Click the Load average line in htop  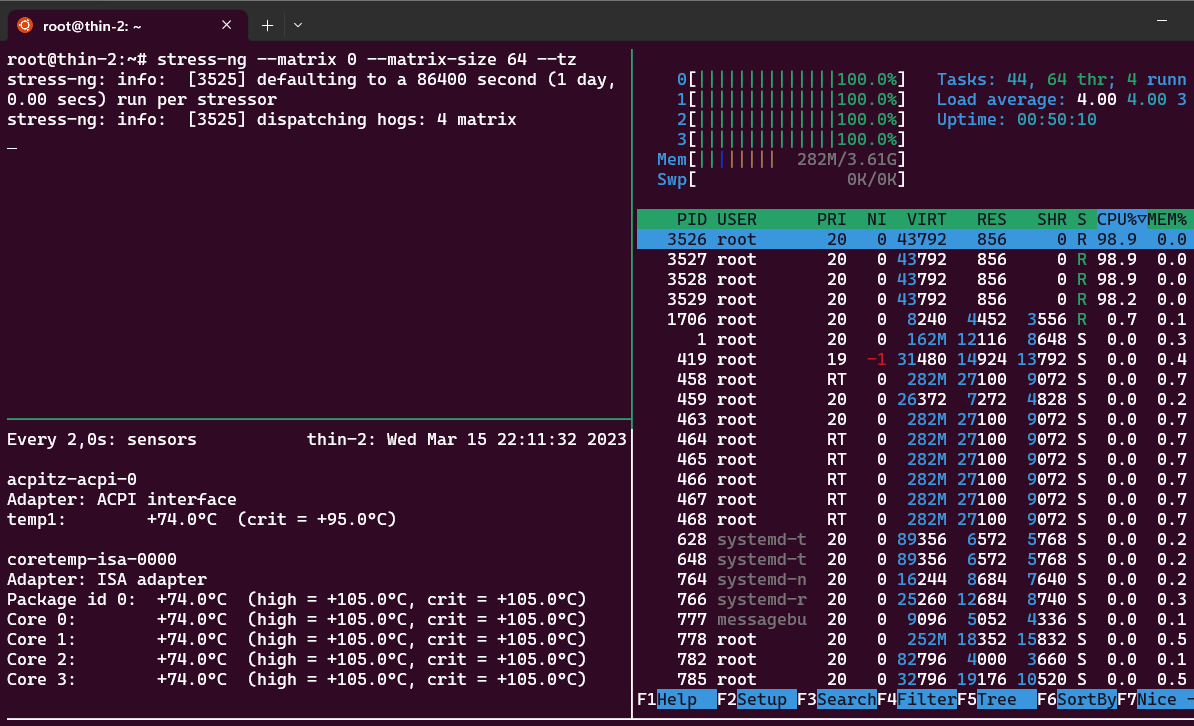pos(1062,99)
